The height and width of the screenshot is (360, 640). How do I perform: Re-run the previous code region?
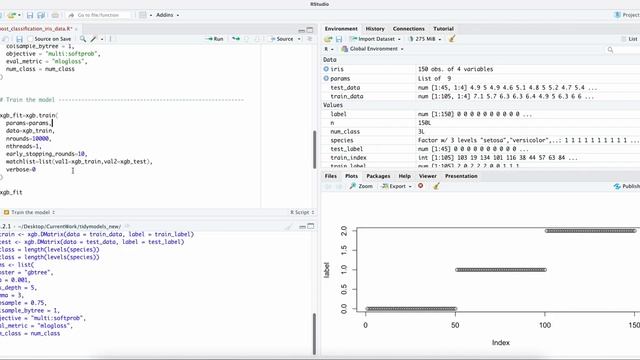click(x=236, y=39)
